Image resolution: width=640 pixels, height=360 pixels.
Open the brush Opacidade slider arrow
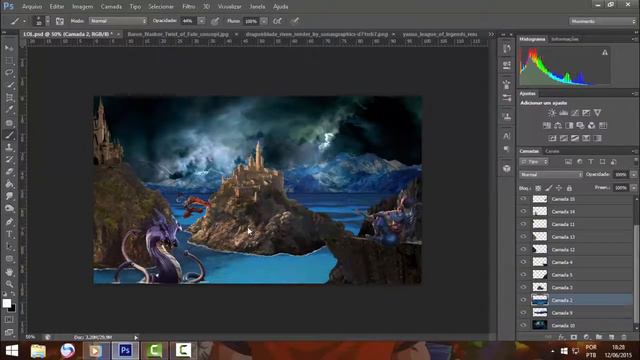[201, 21]
